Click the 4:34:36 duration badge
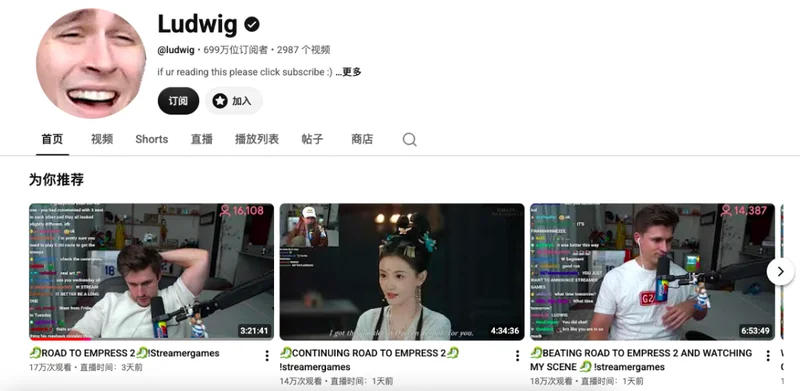Viewport: 800px width, 391px height. click(505, 331)
